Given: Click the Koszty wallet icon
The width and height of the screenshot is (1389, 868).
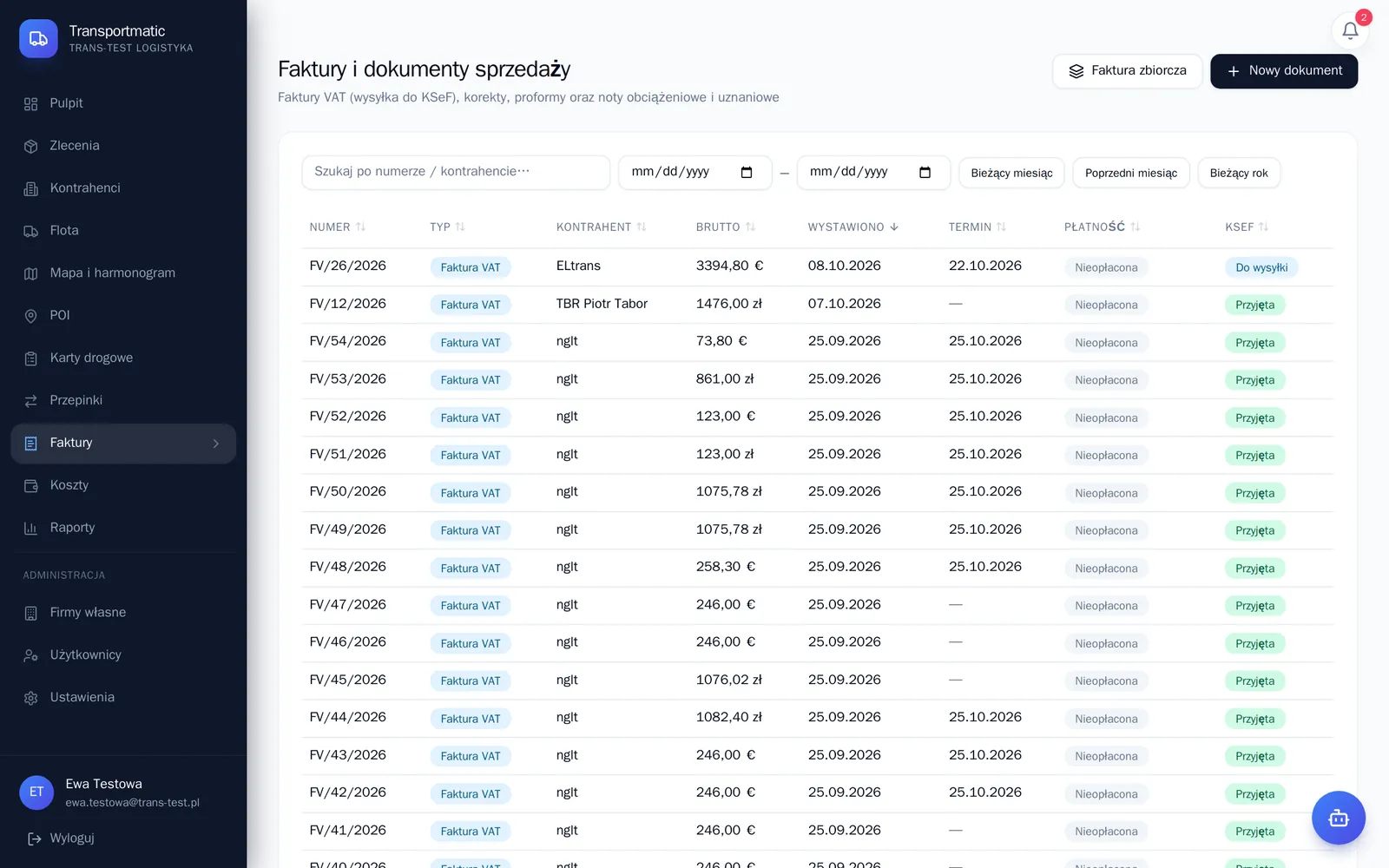Looking at the screenshot, I should tap(31, 486).
